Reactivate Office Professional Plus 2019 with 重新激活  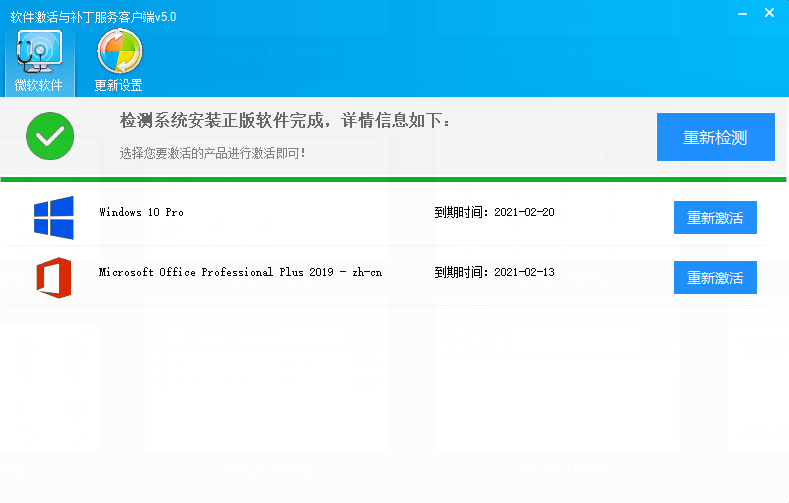[715, 277]
